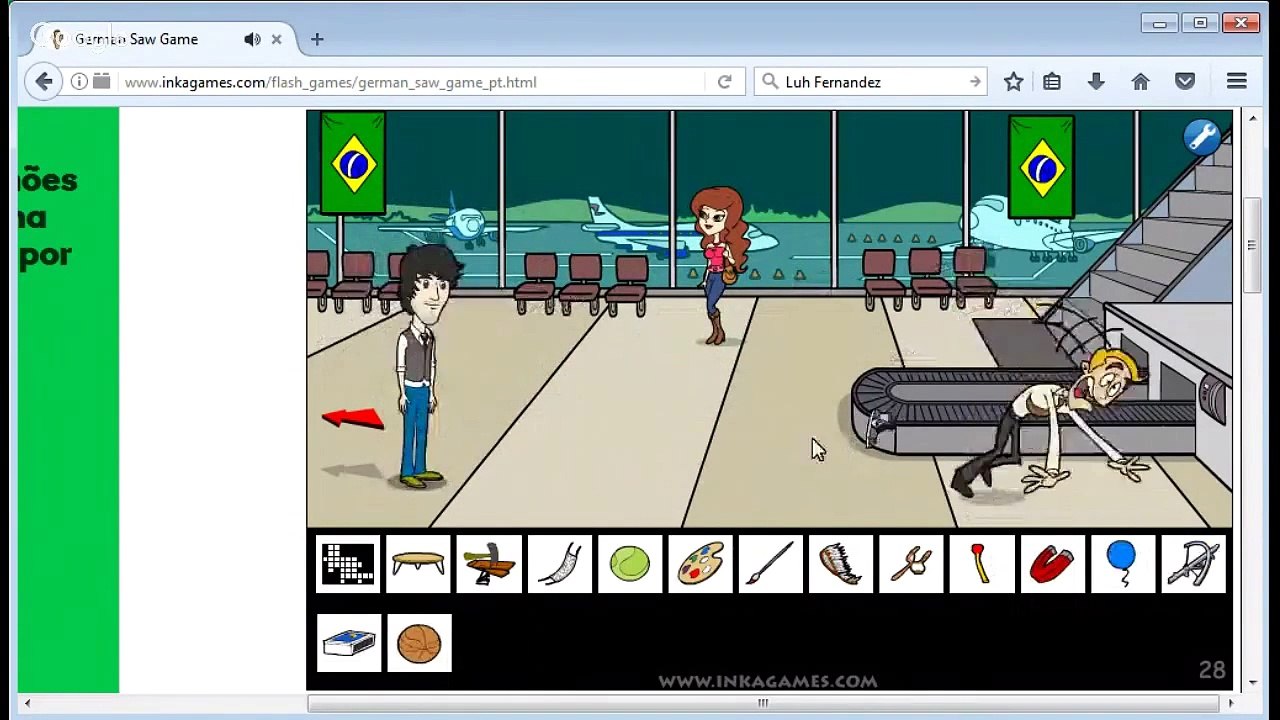
Task: Pick the bandaged curved horn item
Action: pyautogui.click(x=559, y=564)
